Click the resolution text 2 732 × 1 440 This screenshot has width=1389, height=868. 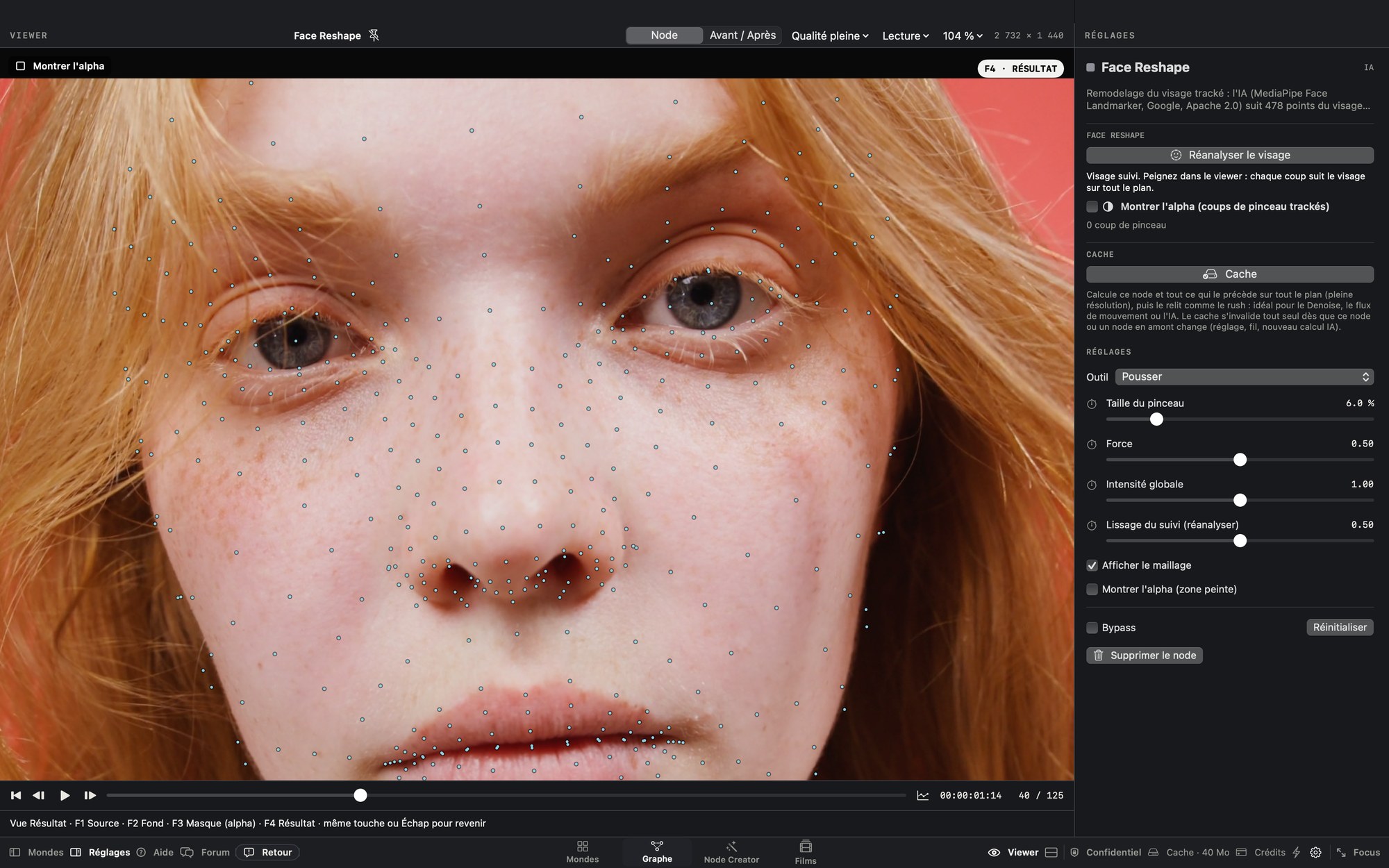pyautogui.click(x=1029, y=36)
